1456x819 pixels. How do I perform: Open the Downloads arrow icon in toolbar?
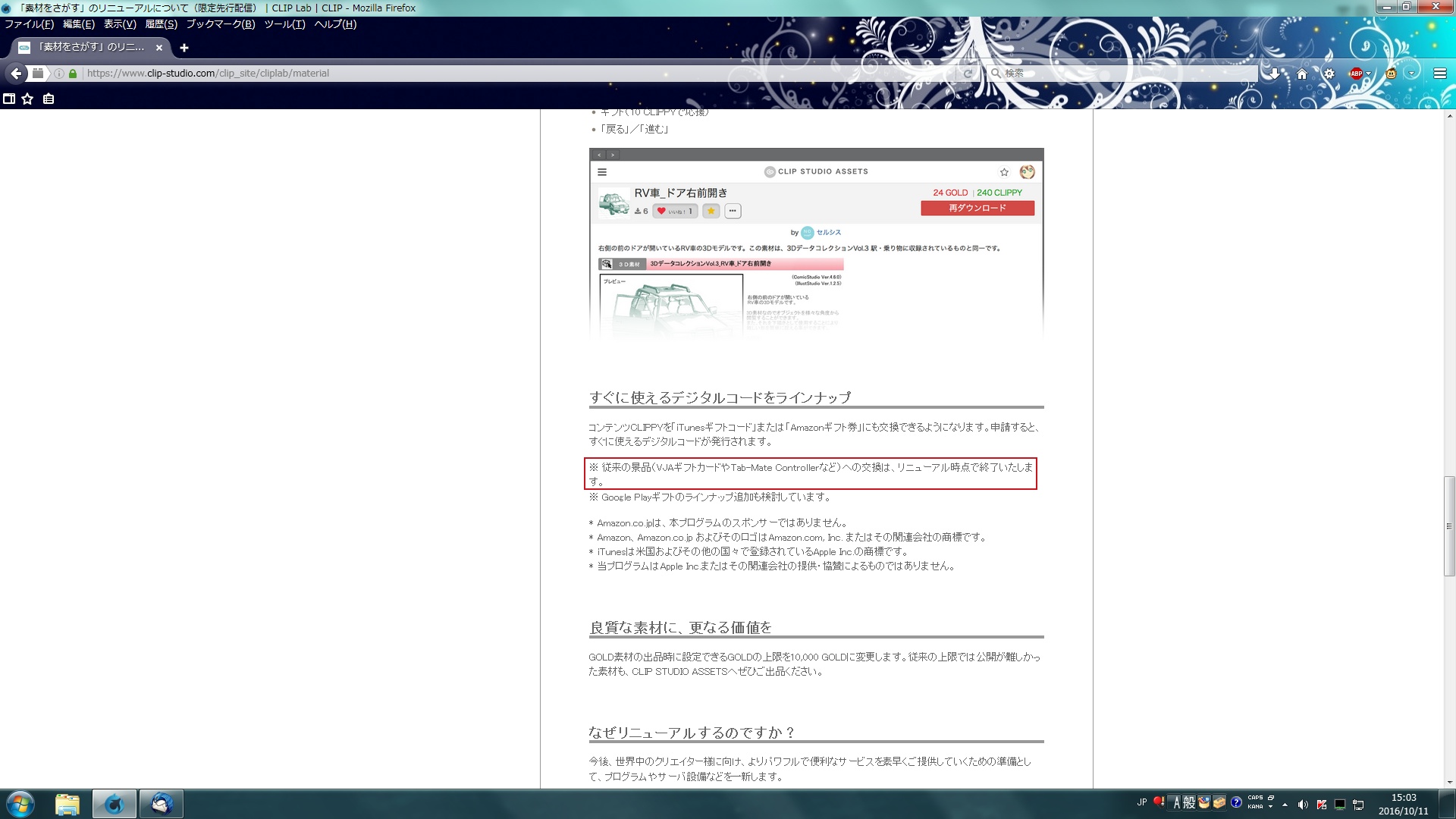click(x=1275, y=74)
